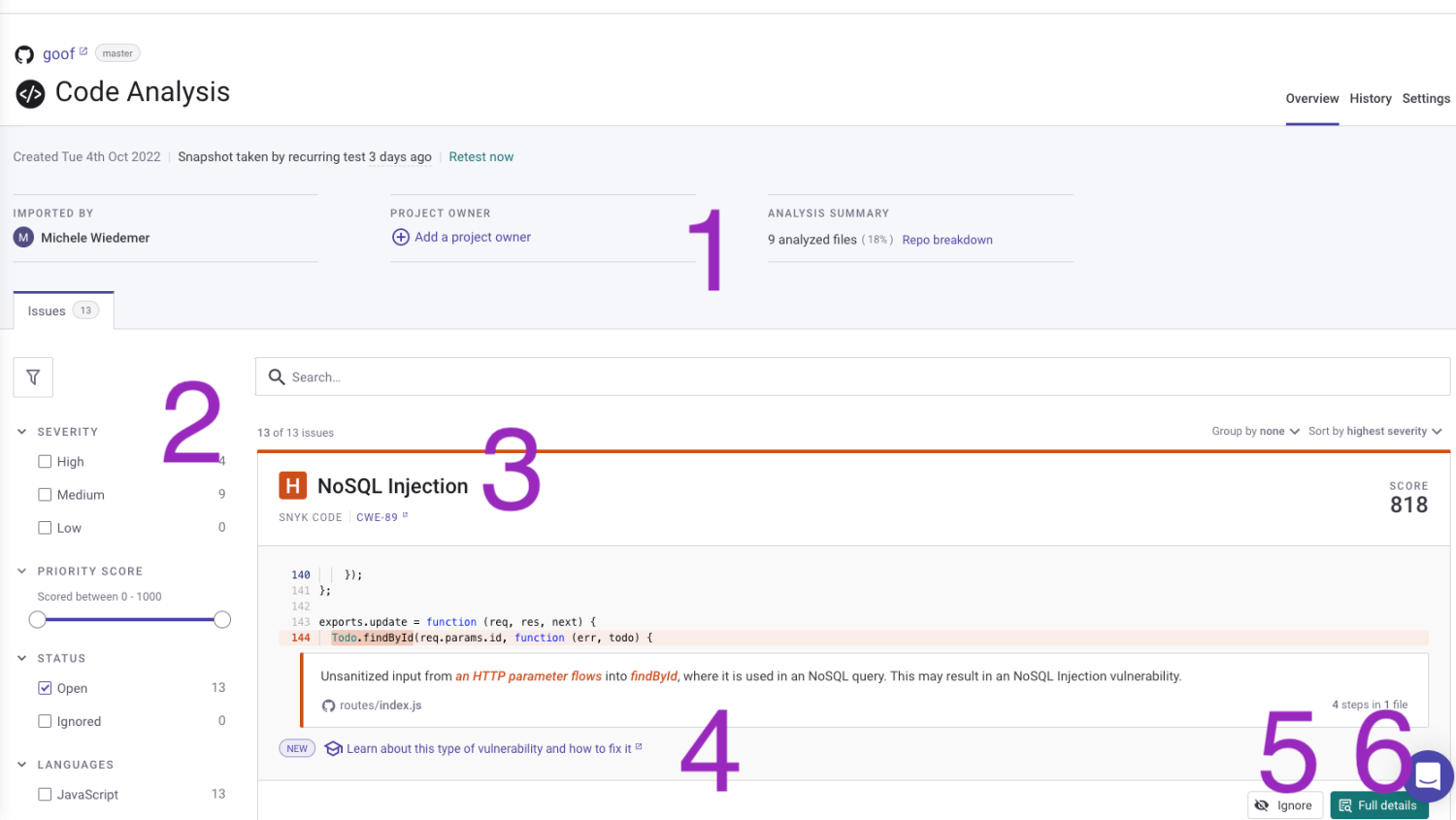Screen dimensions: 1456x820
Task: Click Add a project owner link
Action: point(473,237)
